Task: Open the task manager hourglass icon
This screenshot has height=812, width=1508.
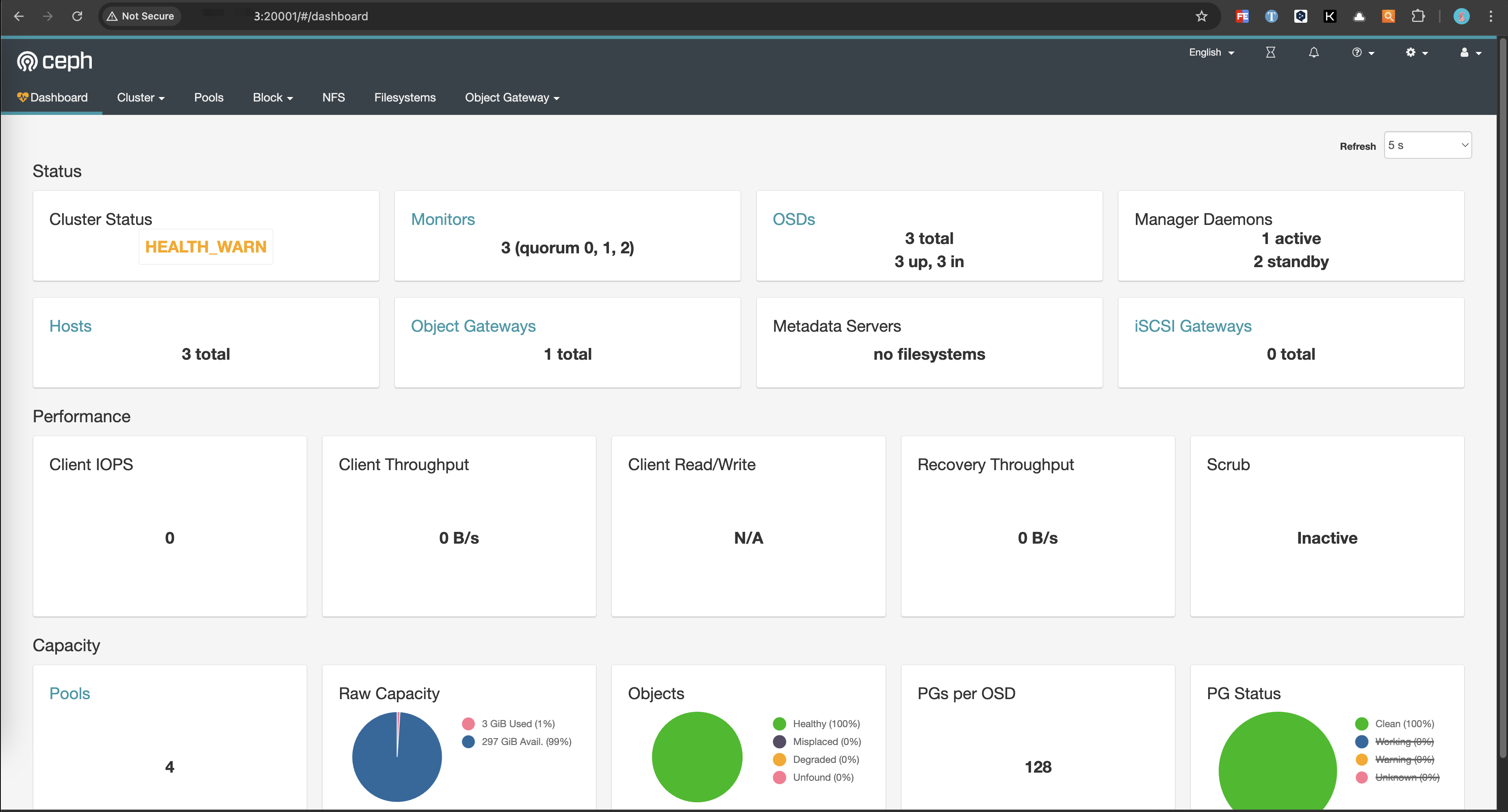Action: [x=1270, y=53]
